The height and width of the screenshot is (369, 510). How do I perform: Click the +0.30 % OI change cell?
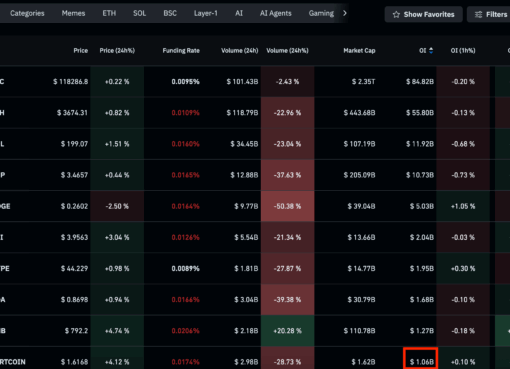[463, 269]
